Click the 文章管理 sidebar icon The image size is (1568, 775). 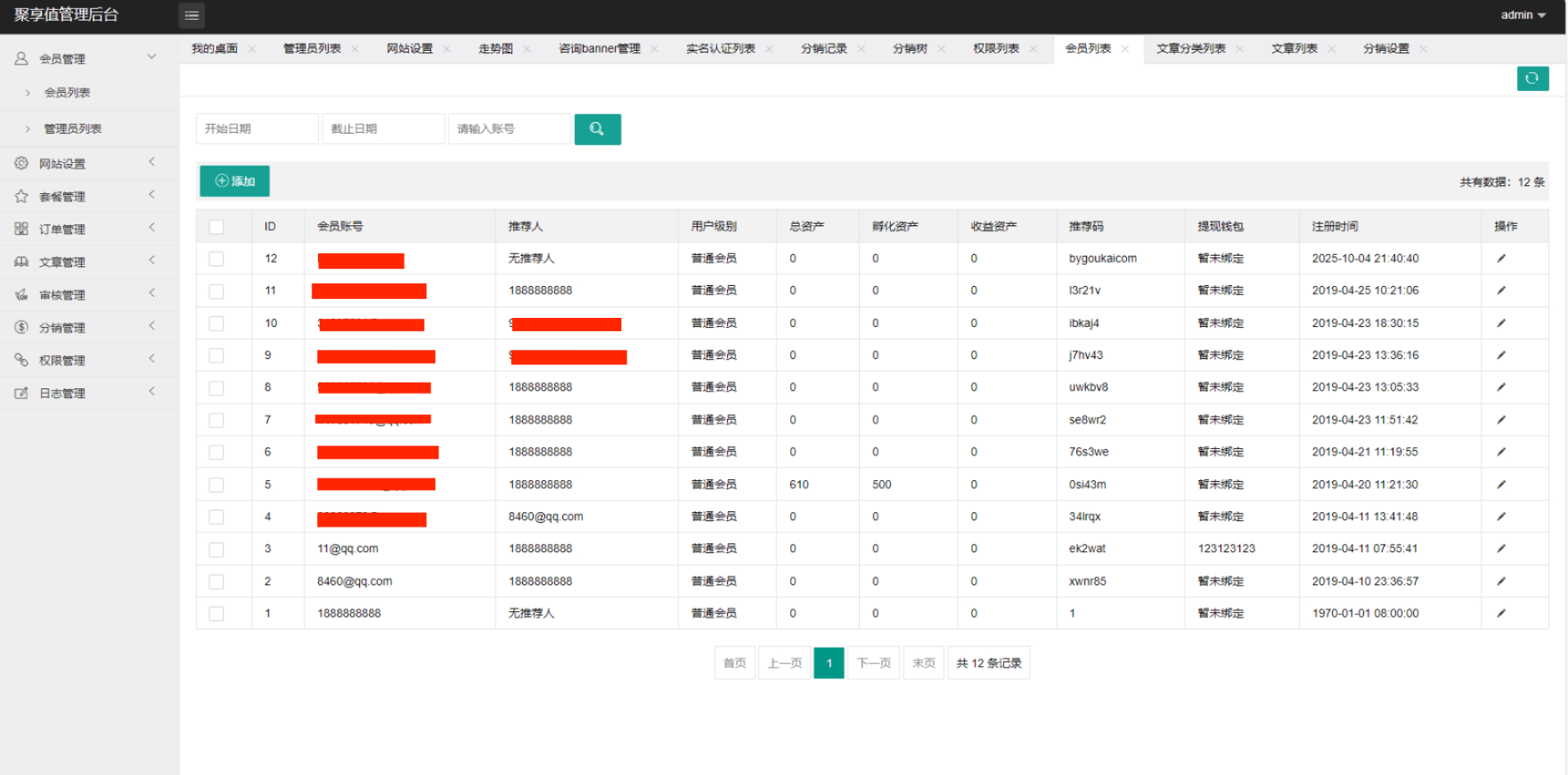(x=20, y=261)
